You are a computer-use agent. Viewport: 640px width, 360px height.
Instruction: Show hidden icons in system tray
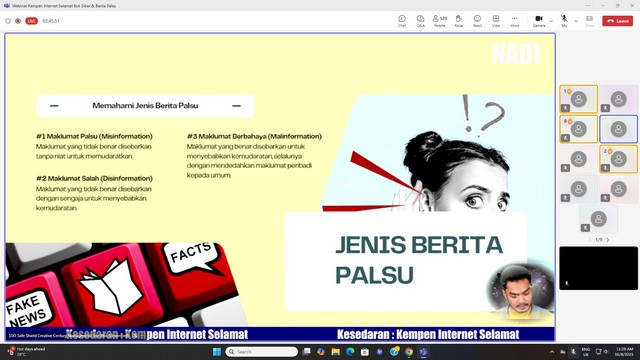point(552,351)
